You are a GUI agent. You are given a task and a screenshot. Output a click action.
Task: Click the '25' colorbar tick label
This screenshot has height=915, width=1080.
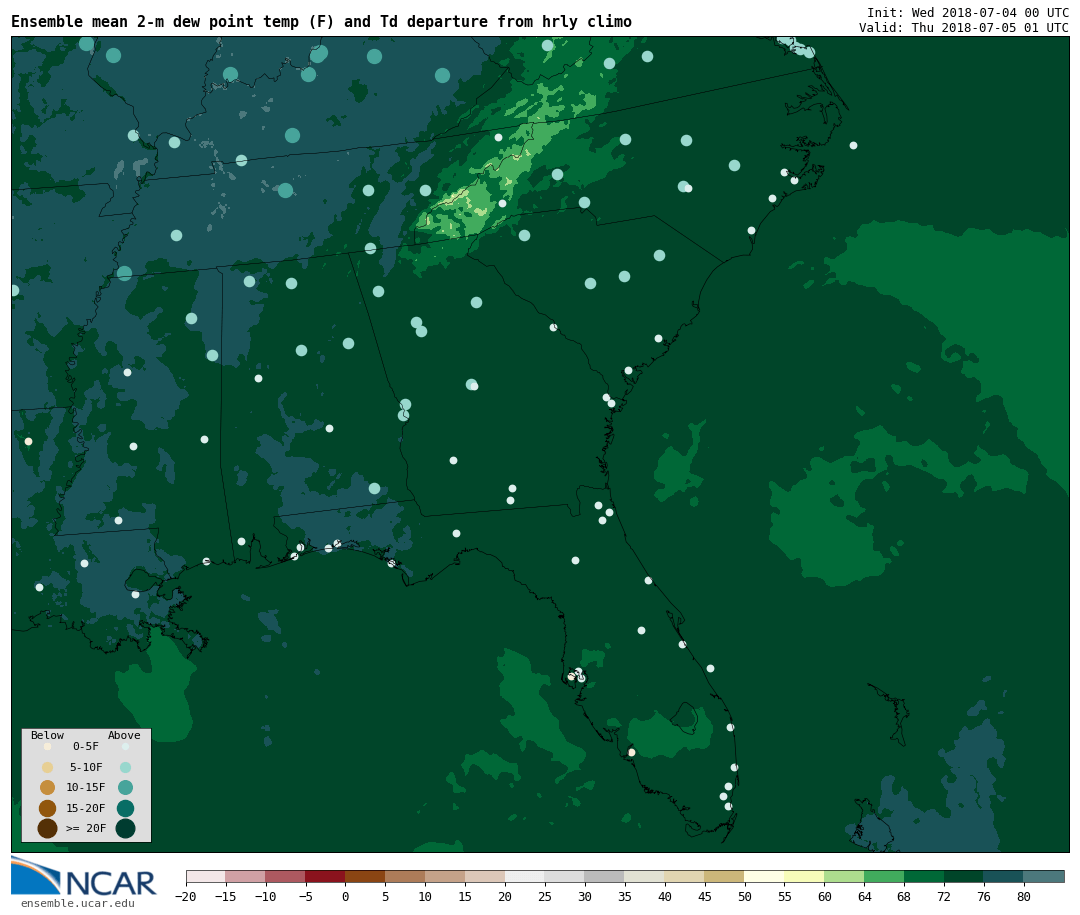(x=545, y=896)
